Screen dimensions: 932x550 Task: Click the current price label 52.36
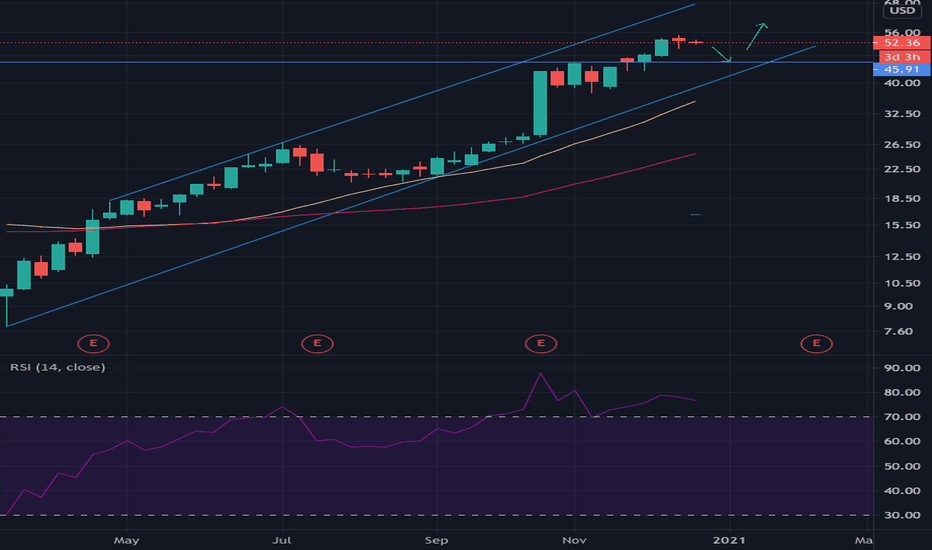click(902, 43)
